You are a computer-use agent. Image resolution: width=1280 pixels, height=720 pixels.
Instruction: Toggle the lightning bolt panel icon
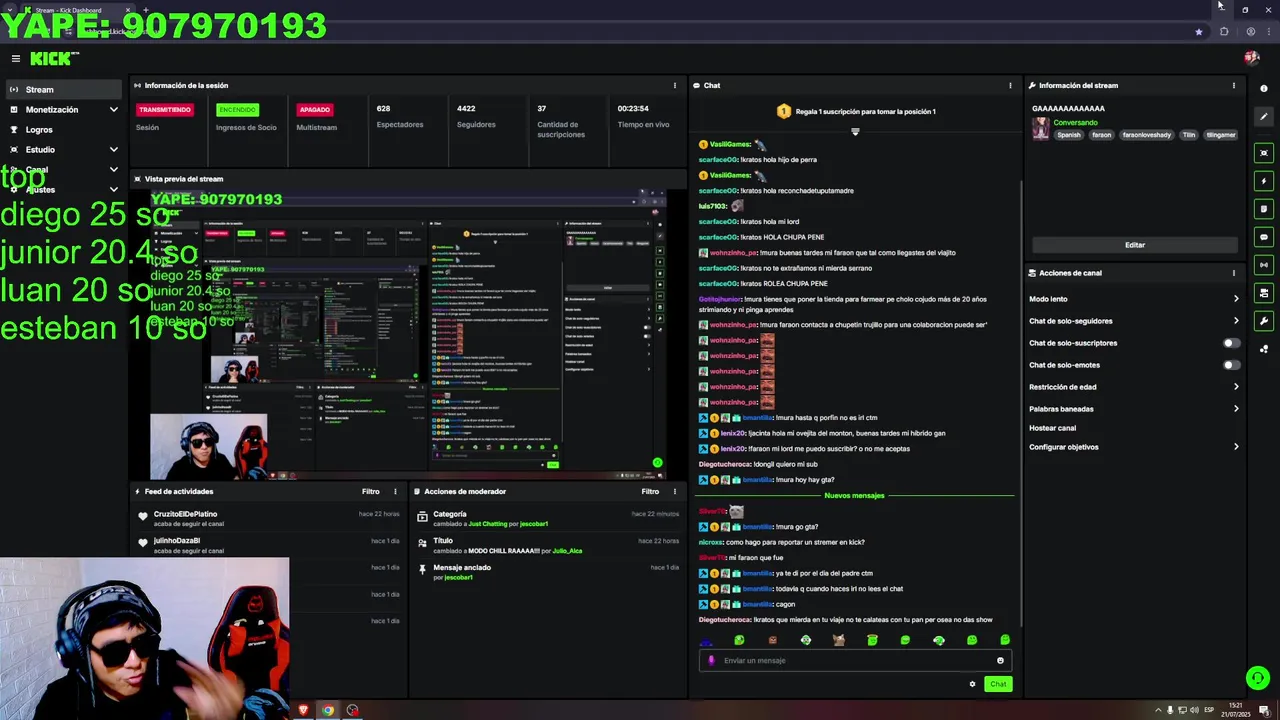tap(1264, 181)
